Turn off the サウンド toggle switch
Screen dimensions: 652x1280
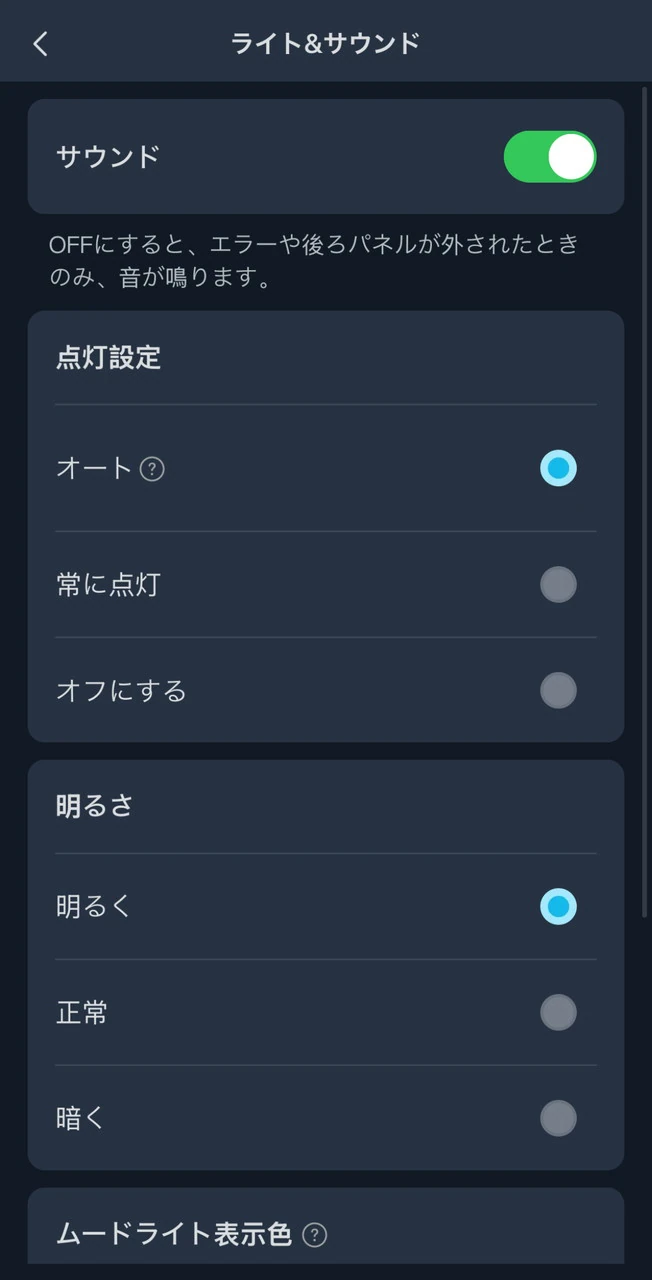[x=549, y=157]
